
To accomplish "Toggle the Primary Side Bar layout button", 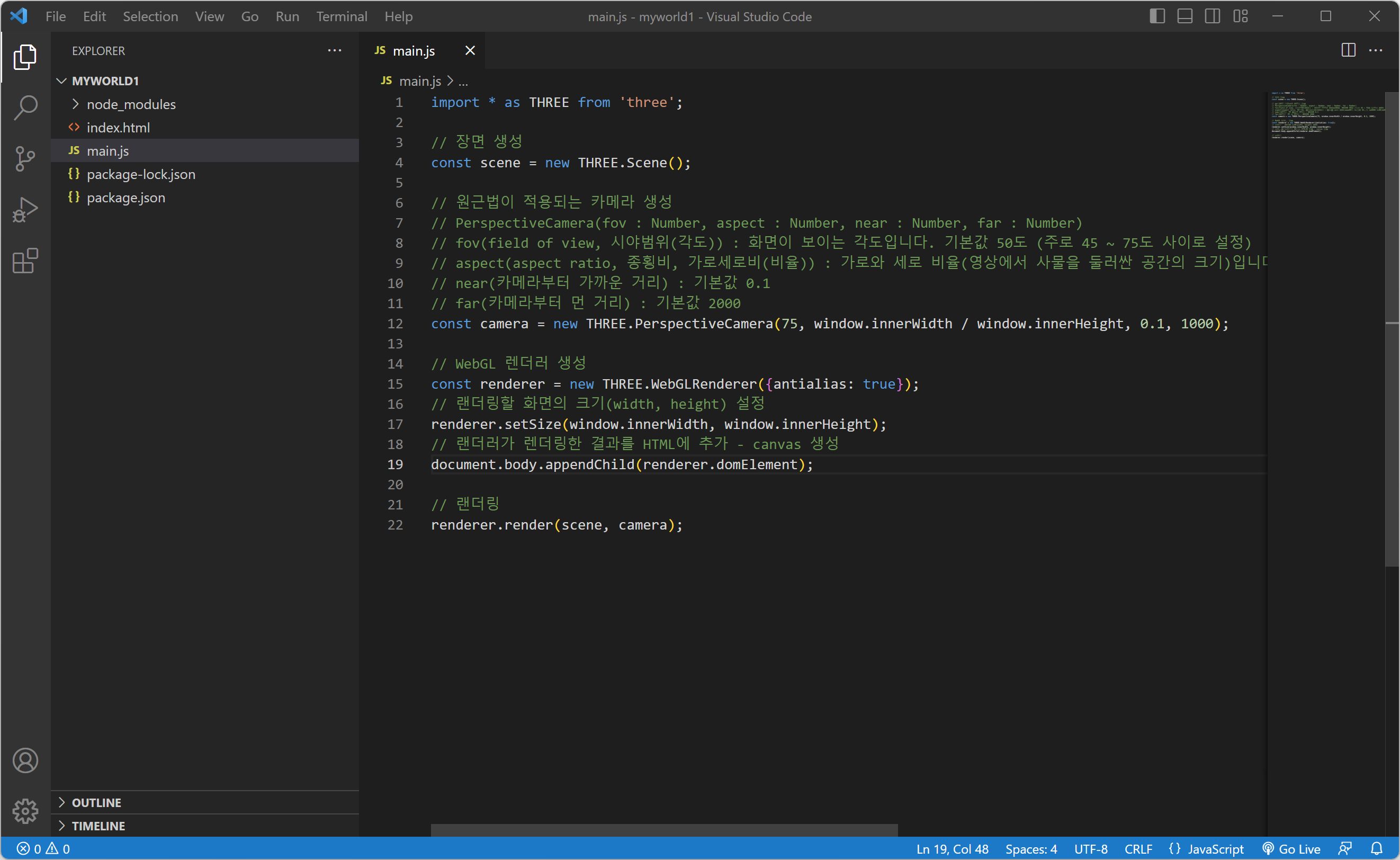I will click(1156, 16).
